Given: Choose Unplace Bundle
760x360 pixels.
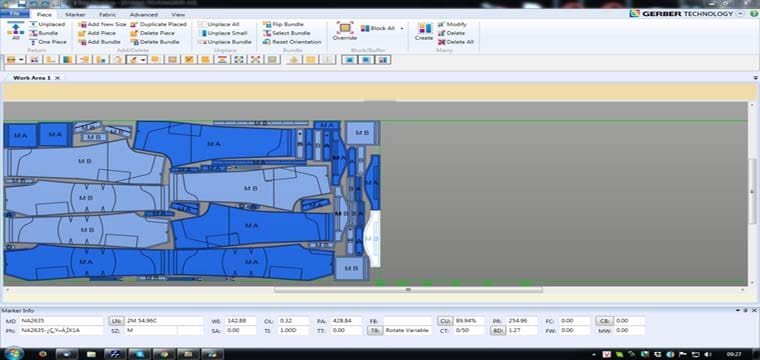Looking at the screenshot, I should 224,42.
